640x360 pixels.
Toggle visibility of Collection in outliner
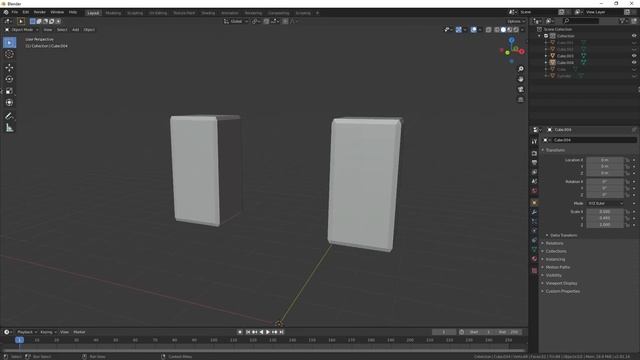634,36
